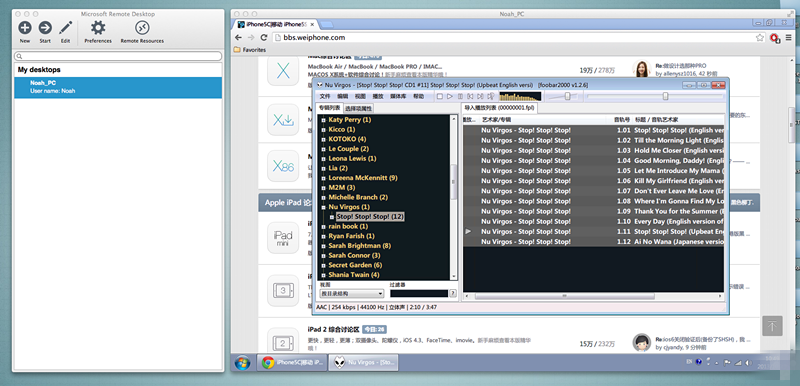The image size is (800, 386).
Task: Click the iPad mini forum icon
Action: point(283,238)
